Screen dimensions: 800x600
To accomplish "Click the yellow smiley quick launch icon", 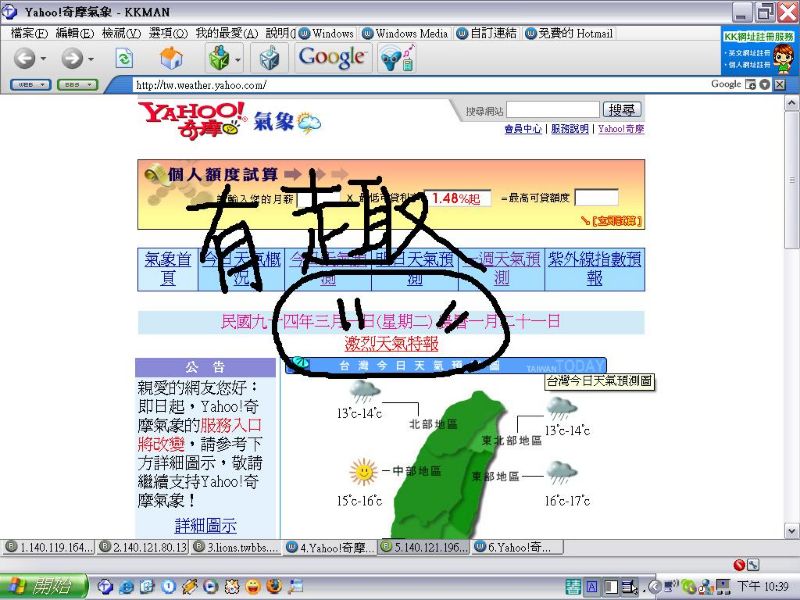I will click(253, 587).
